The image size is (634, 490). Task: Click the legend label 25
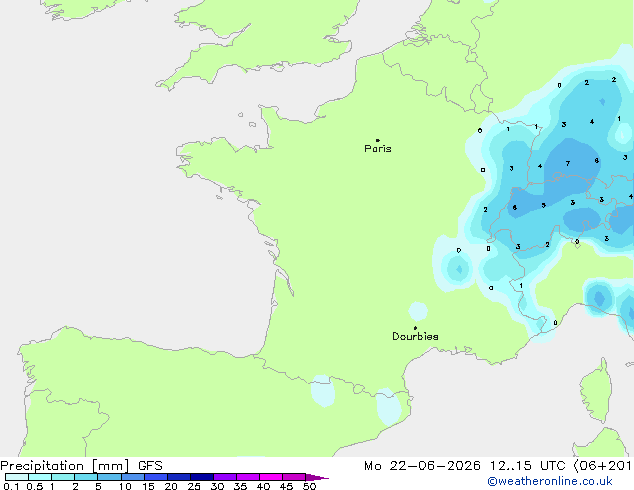tap(194, 486)
